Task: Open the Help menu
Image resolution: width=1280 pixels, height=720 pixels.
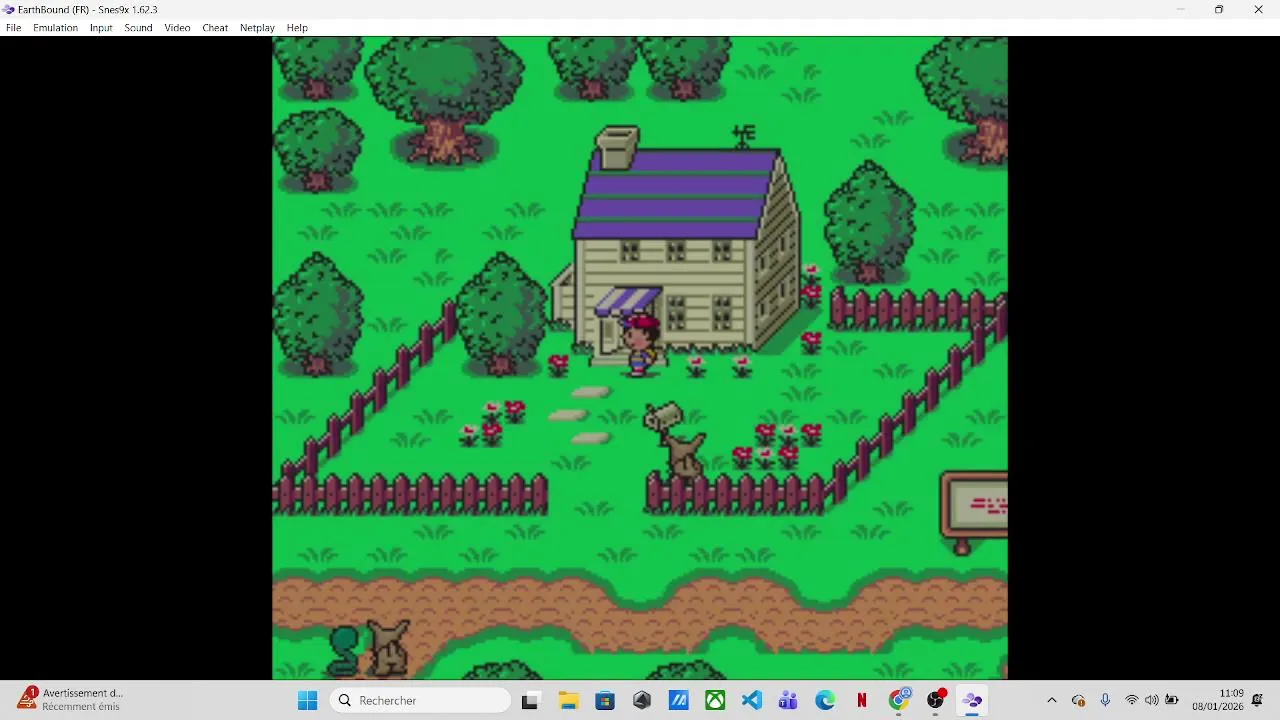Action: click(x=297, y=28)
